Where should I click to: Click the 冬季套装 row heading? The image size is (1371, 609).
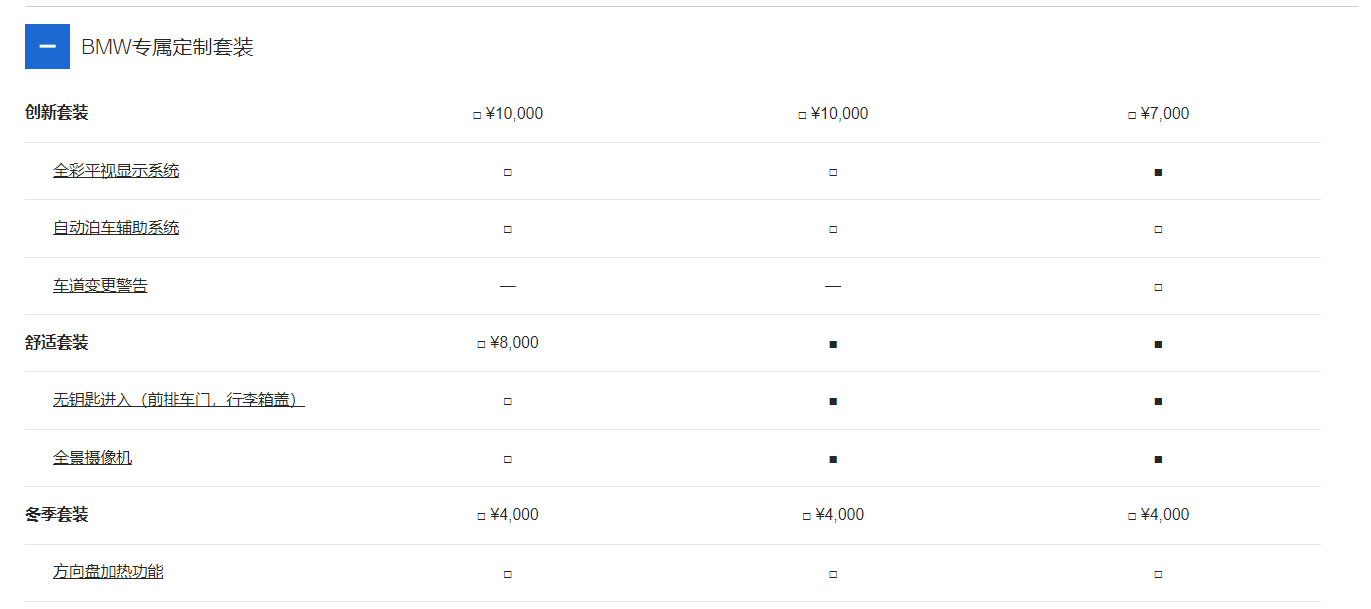[x=57, y=515]
